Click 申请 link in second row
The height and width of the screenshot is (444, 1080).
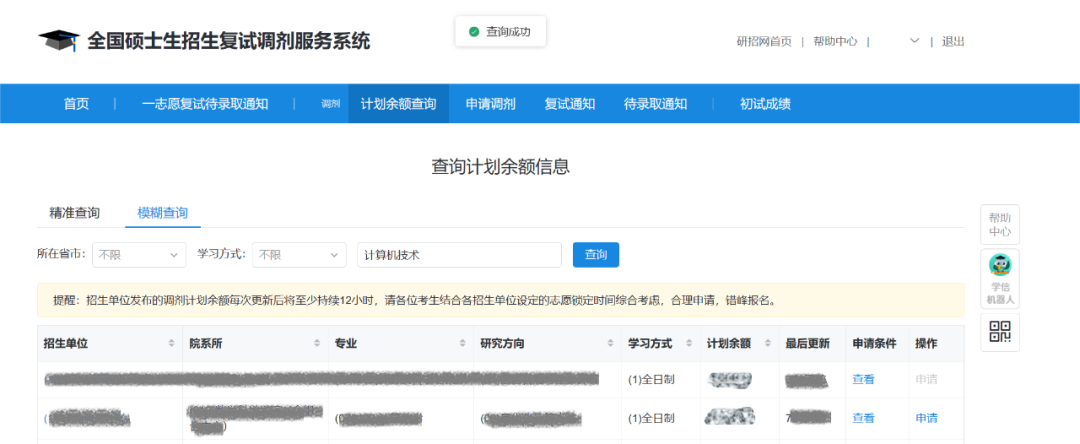point(926,418)
